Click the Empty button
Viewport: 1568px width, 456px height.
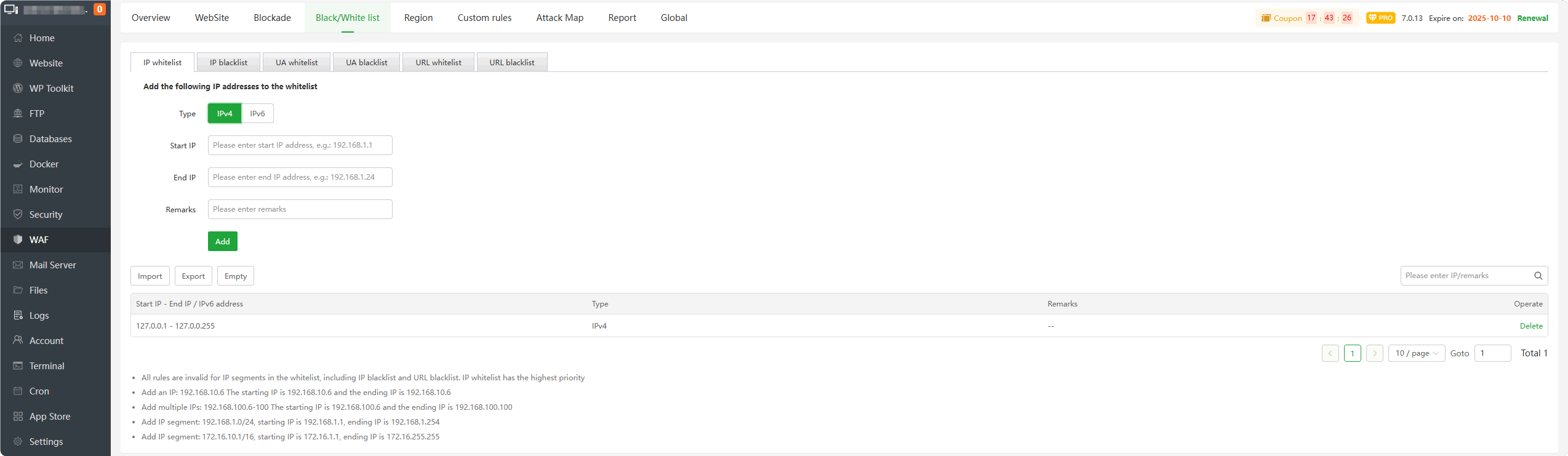tap(236, 276)
